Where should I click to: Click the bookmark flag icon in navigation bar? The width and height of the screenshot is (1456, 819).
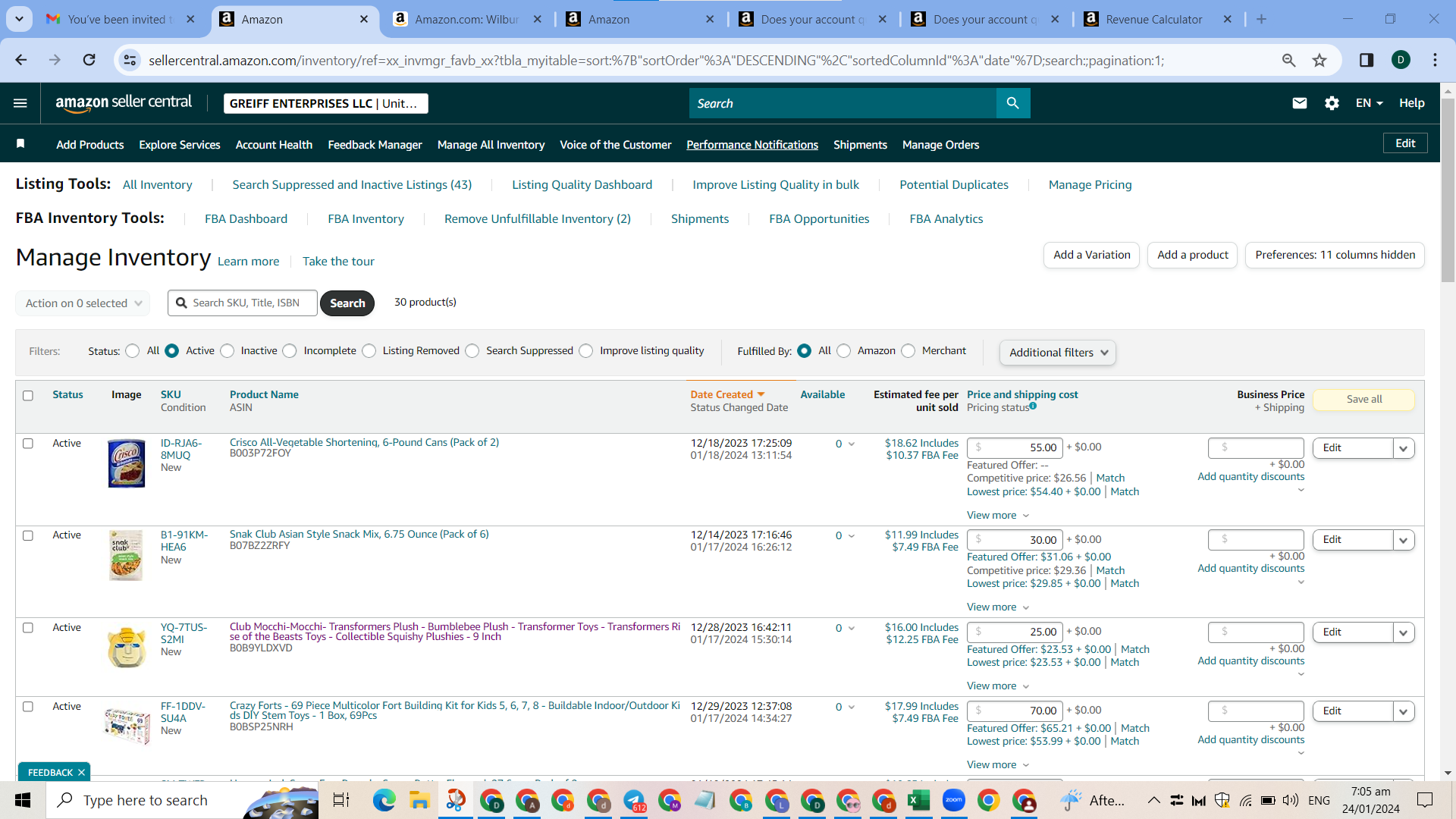(20, 144)
